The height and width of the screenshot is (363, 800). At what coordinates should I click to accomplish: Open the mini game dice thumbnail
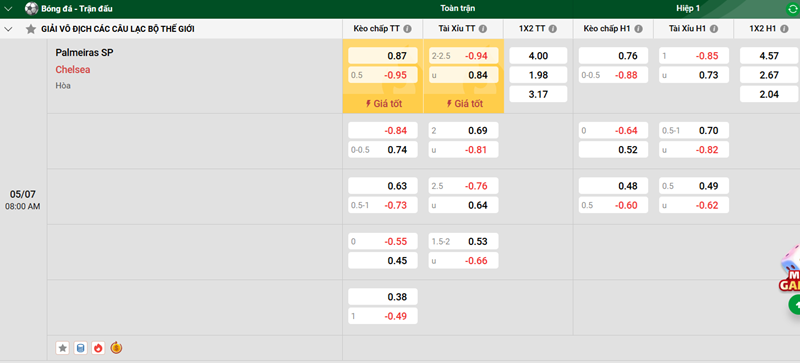790,268
